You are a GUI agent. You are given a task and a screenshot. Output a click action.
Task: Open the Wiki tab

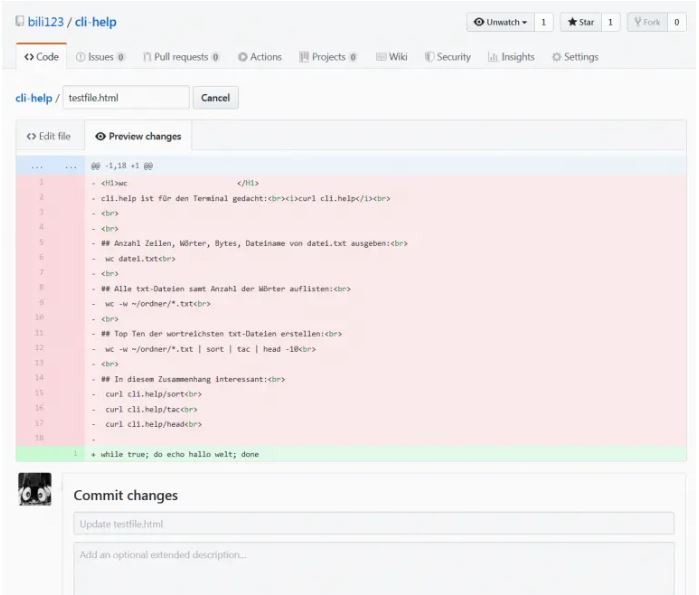click(x=391, y=57)
